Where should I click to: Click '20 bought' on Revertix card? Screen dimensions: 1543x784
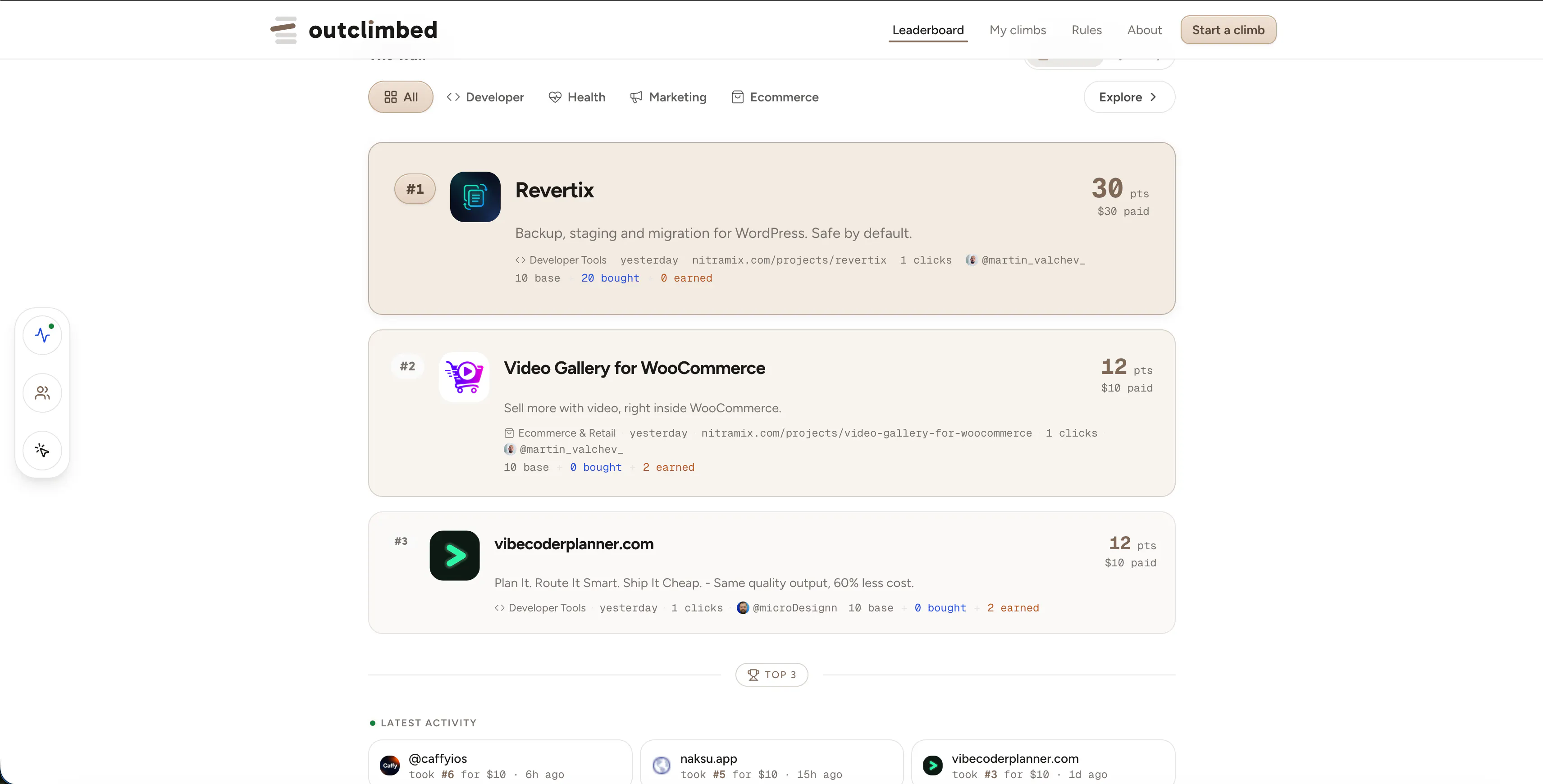point(610,278)
